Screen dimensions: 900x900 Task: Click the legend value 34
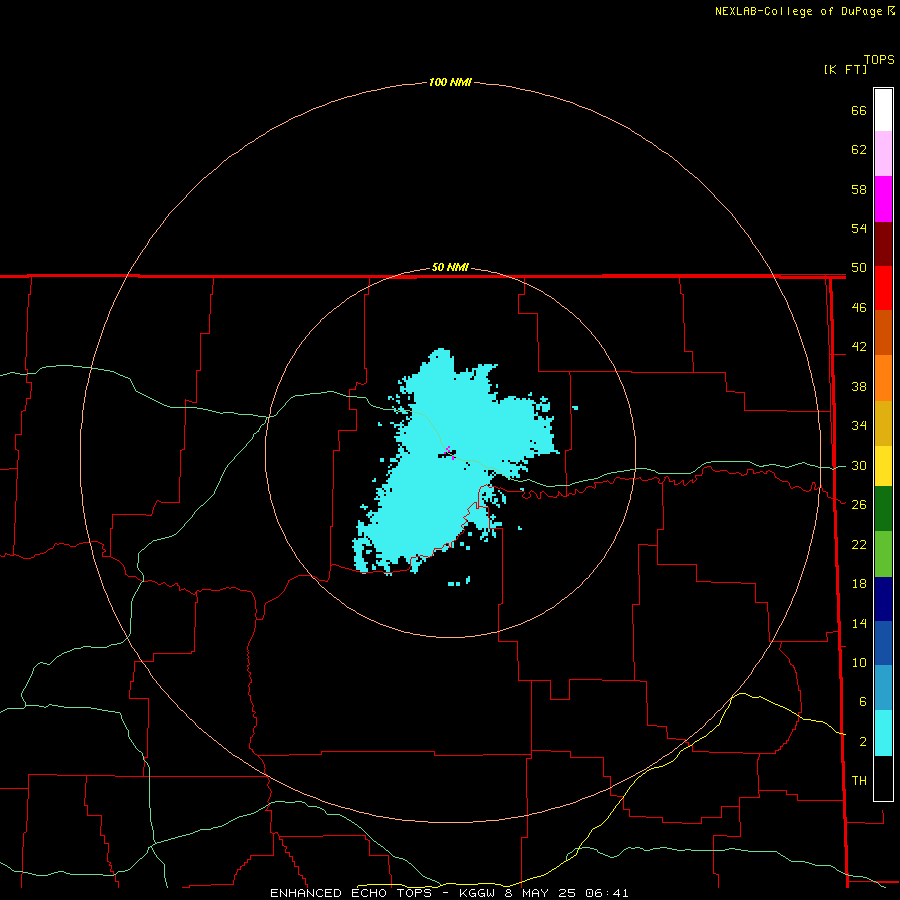(x=859, y=426)
